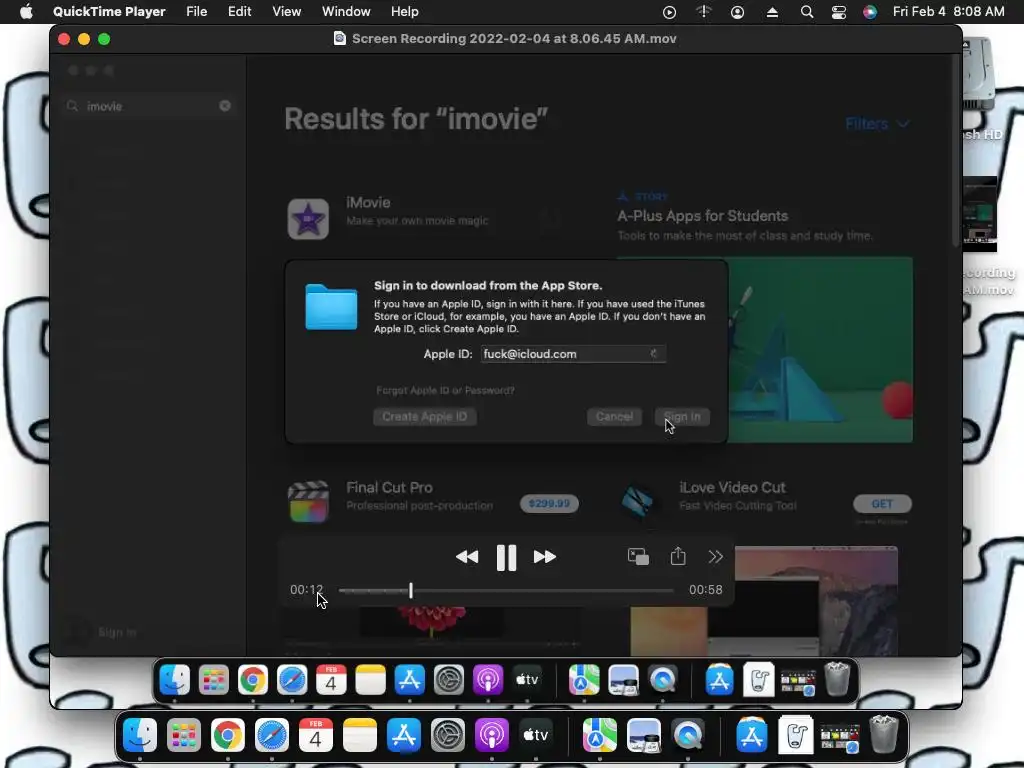Click the user account icon in menu bar
The height and width of the screenshot is (768, 1024).
pyautogui.click(x=737, y=12)
